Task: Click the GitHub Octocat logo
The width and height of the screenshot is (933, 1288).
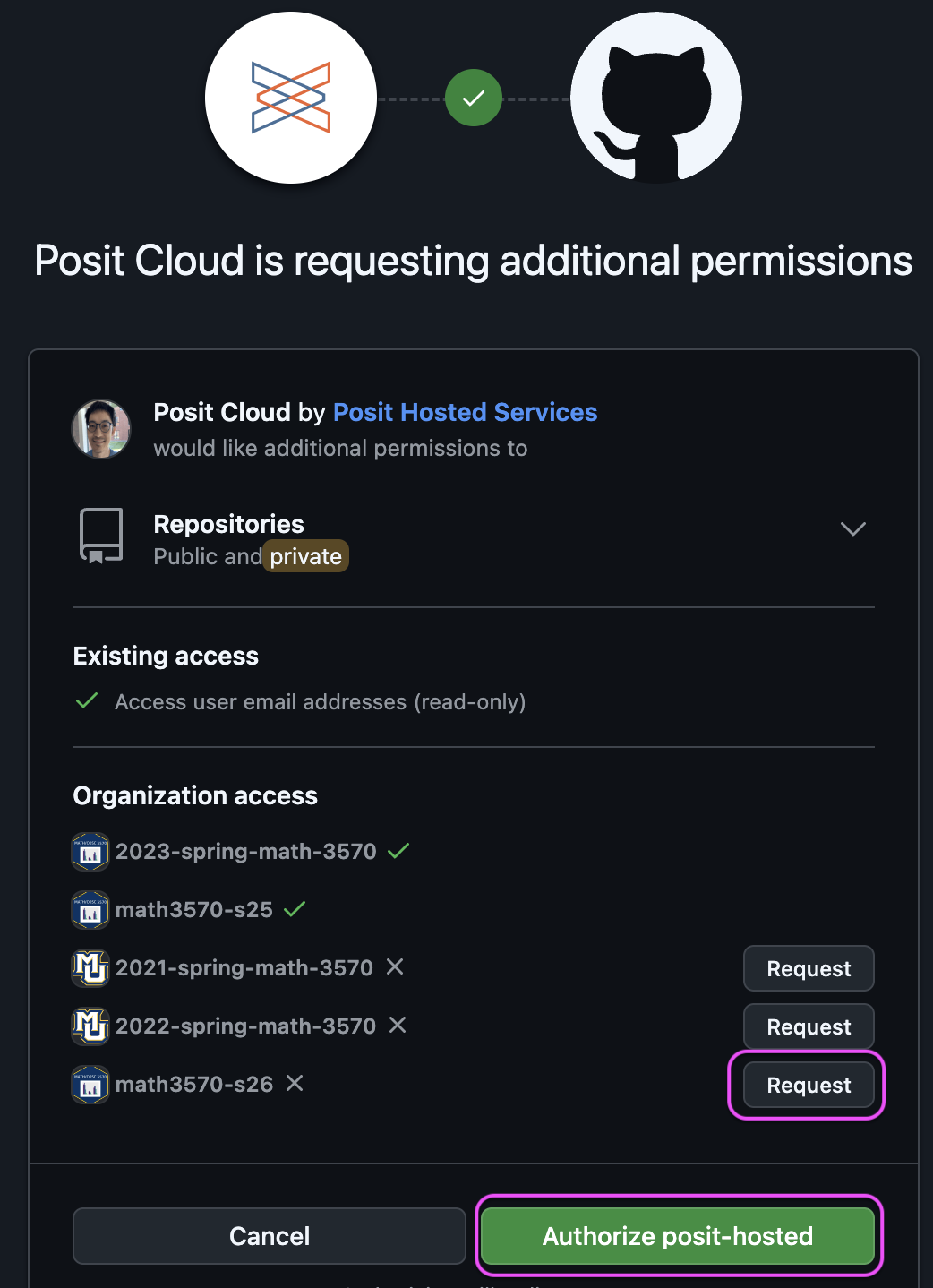Action: [x=656, y=98]
